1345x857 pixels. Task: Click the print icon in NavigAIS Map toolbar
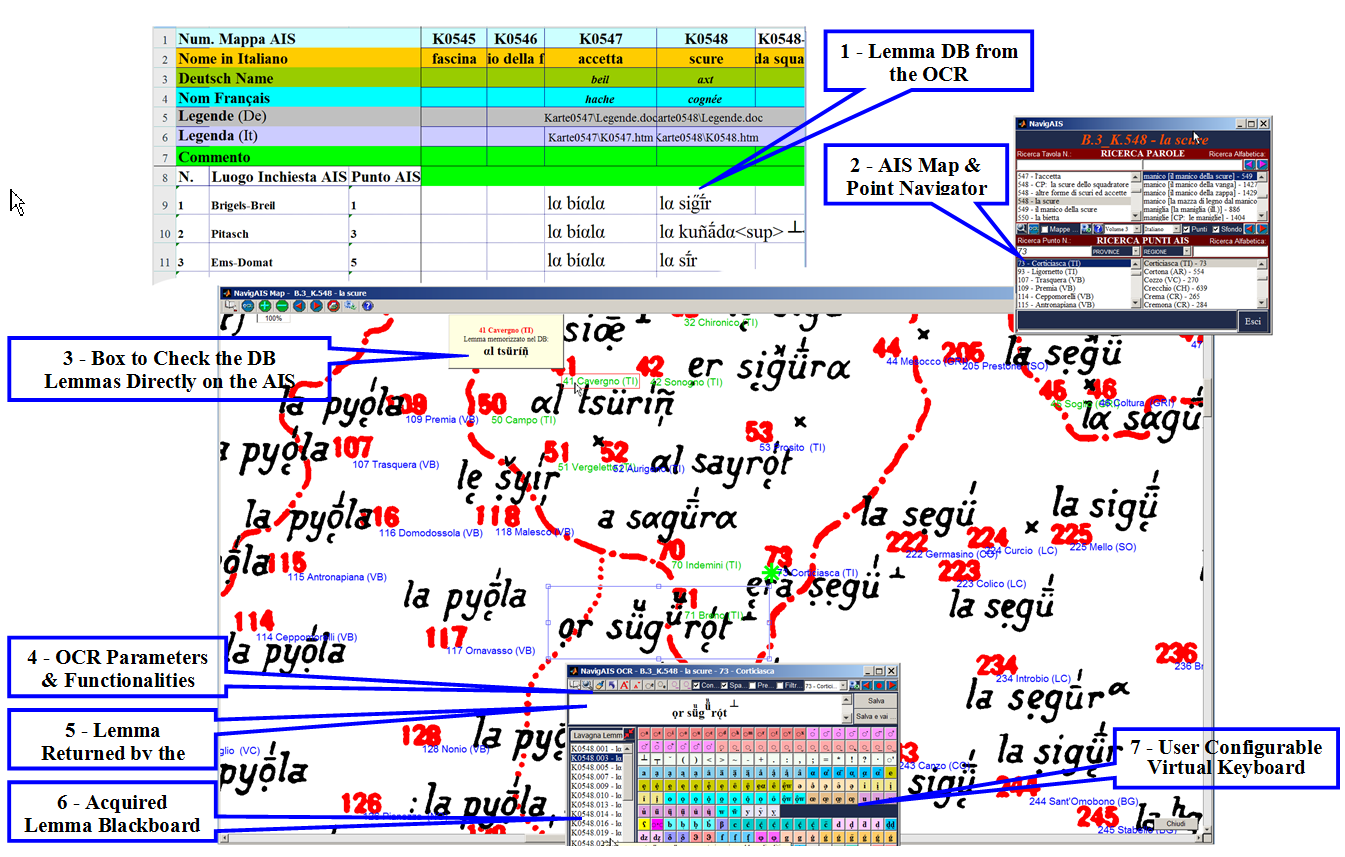333,305
